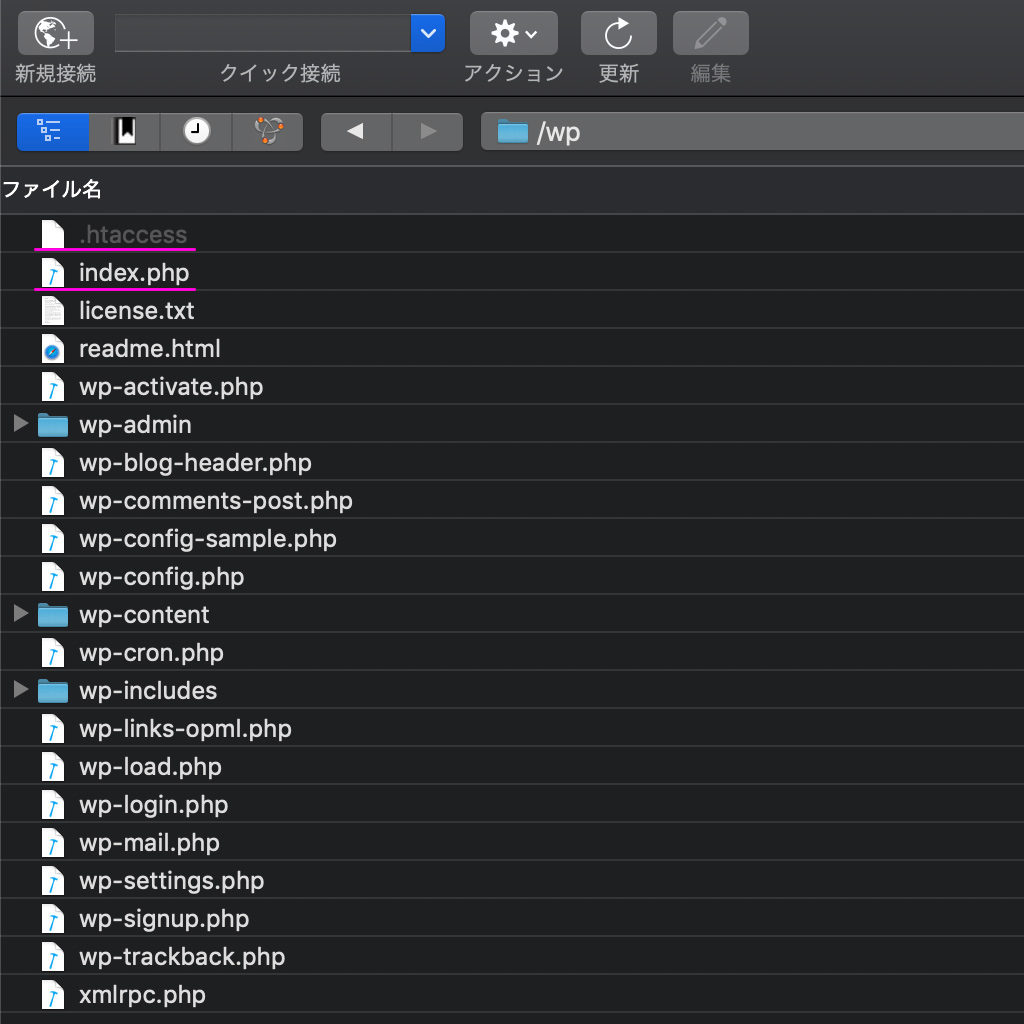Click the wp-signup.php file name
This screenshot has height=1024, width=1024.
(164, 918)
